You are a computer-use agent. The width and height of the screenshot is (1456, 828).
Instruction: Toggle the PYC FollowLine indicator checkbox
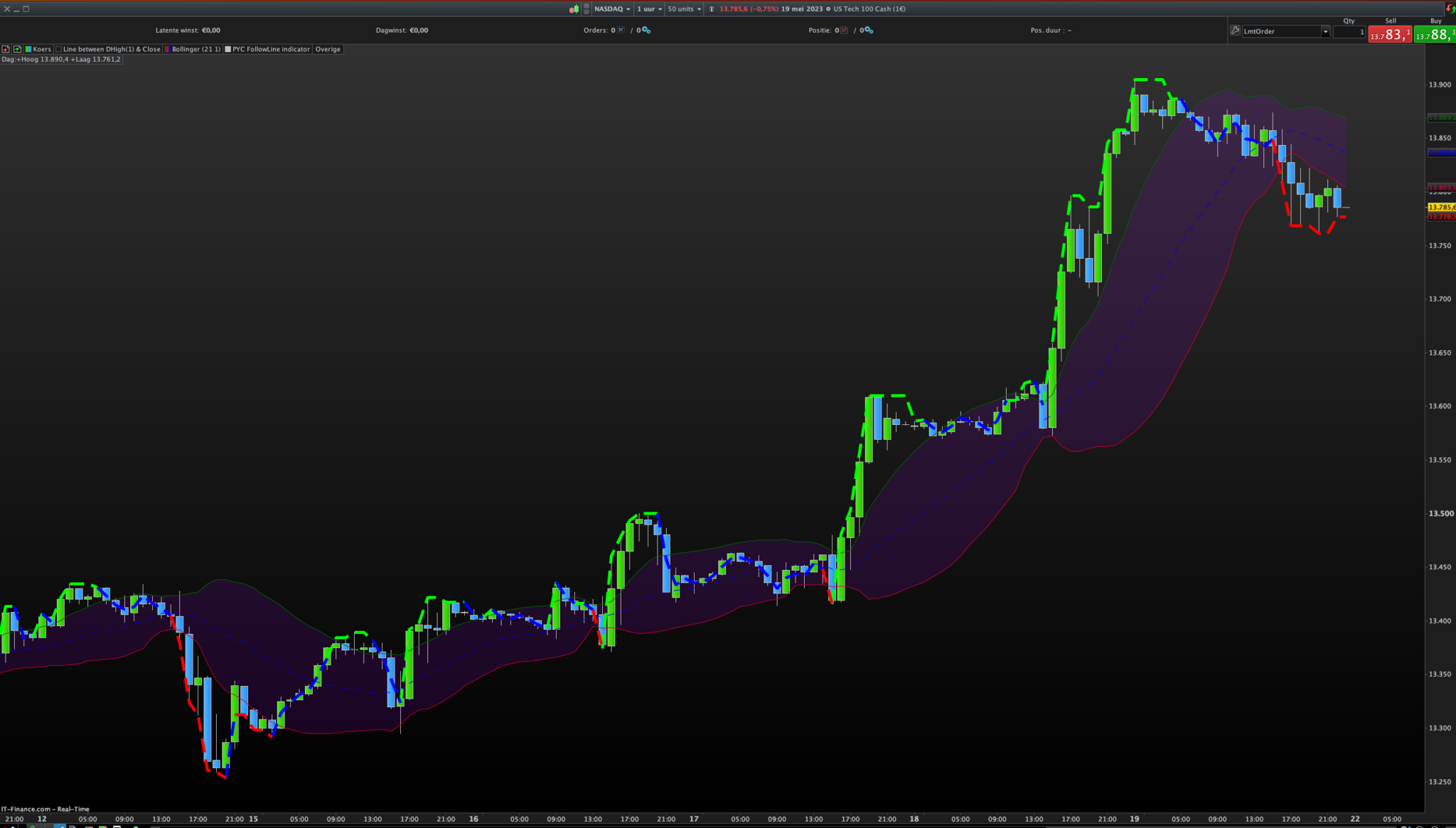point(228,49)
